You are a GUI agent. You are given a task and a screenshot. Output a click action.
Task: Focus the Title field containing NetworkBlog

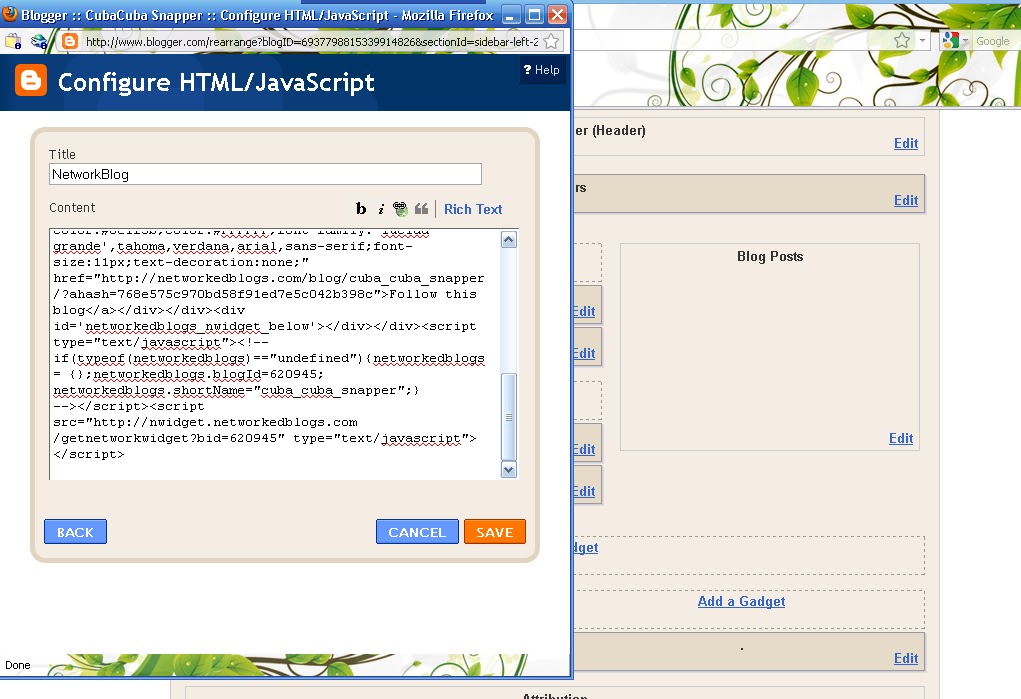tap(265, 174)
